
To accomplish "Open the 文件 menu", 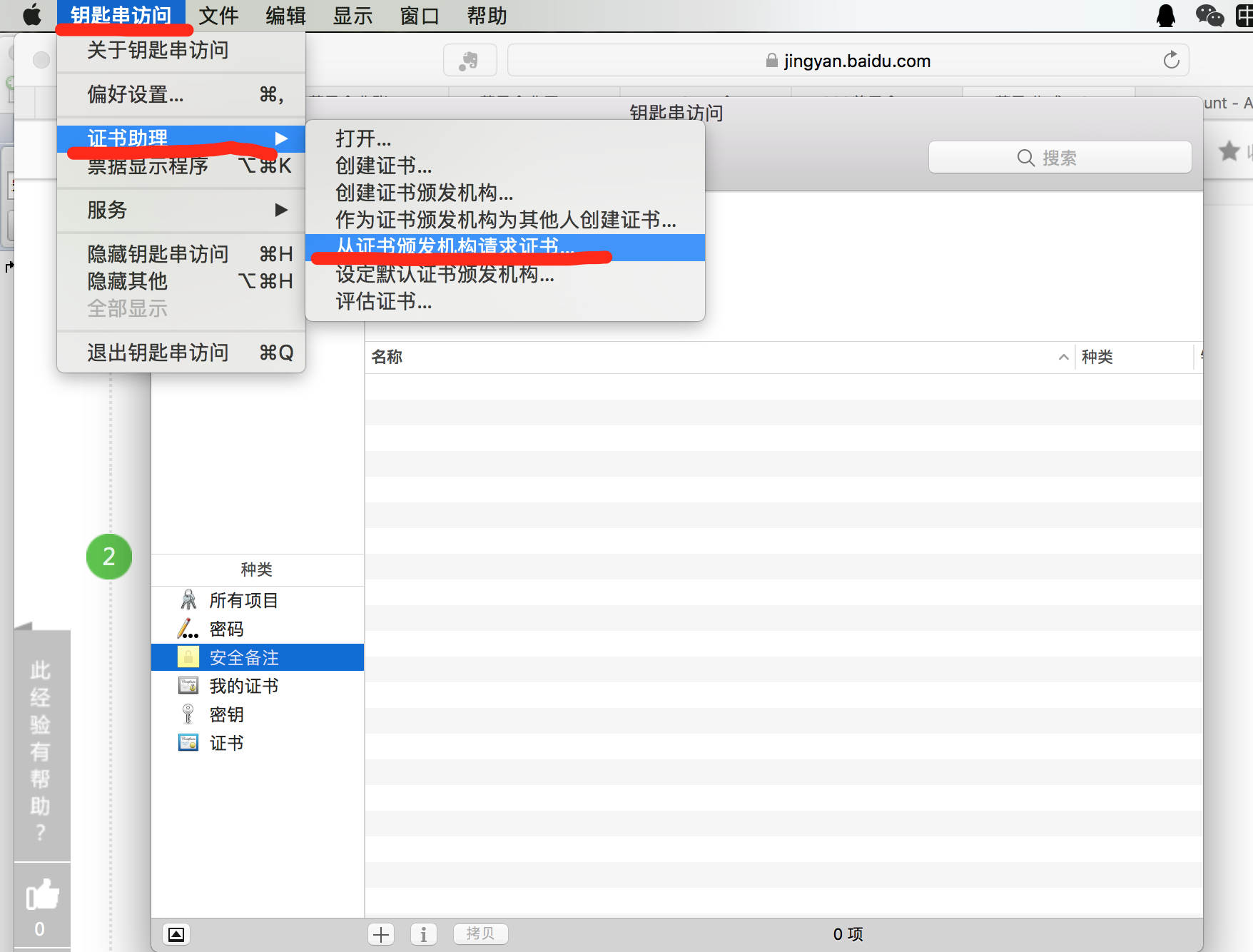I will [x=218, y=15].
